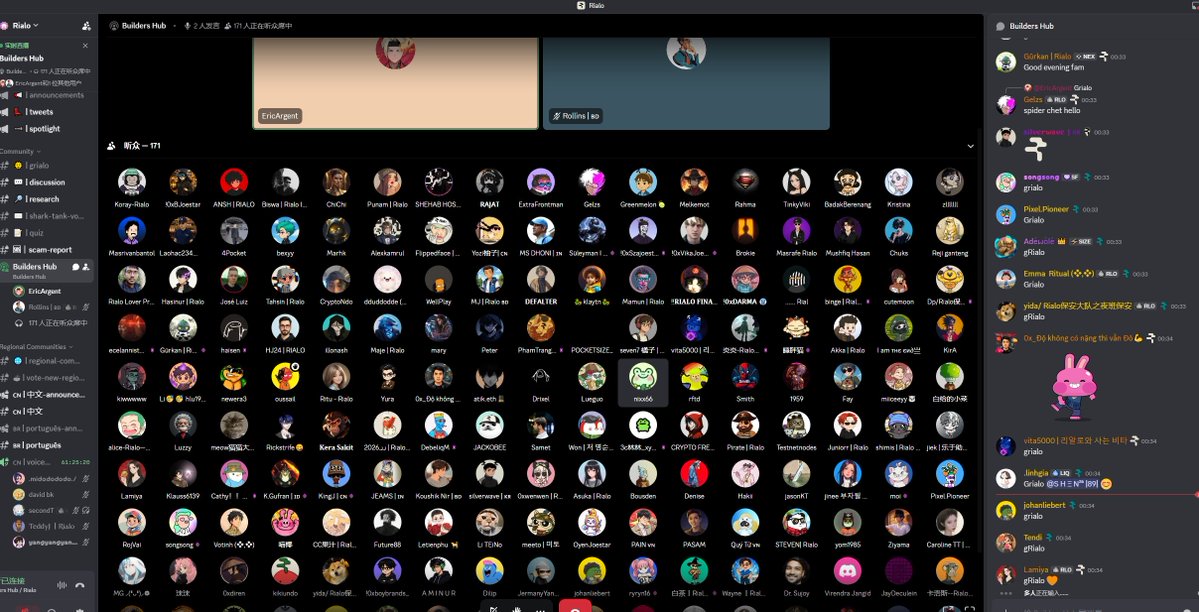
Task: Open the shark-tank channel
Action: click(x=47, y=216)
